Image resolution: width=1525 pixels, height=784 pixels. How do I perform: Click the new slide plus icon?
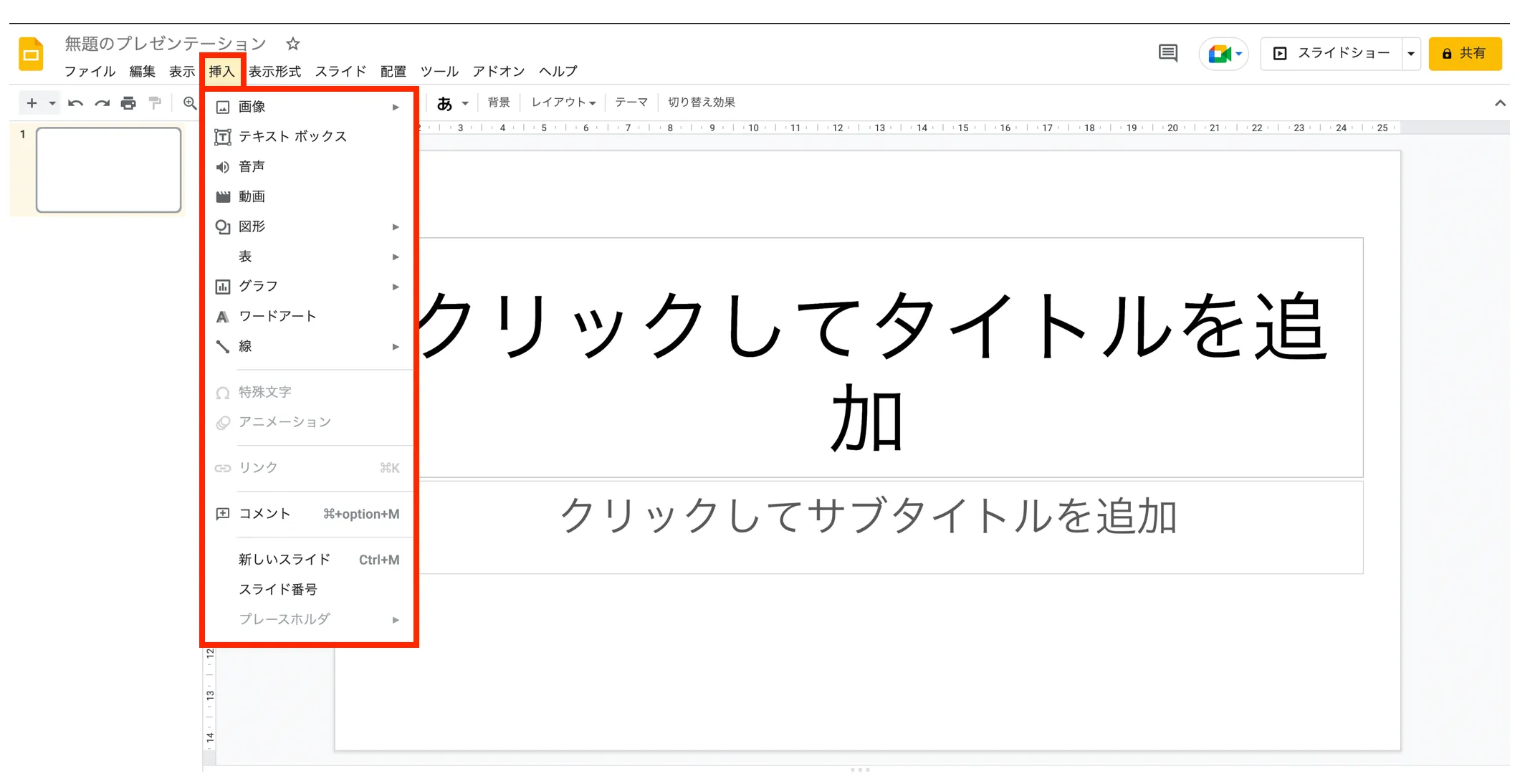point(32,103)
